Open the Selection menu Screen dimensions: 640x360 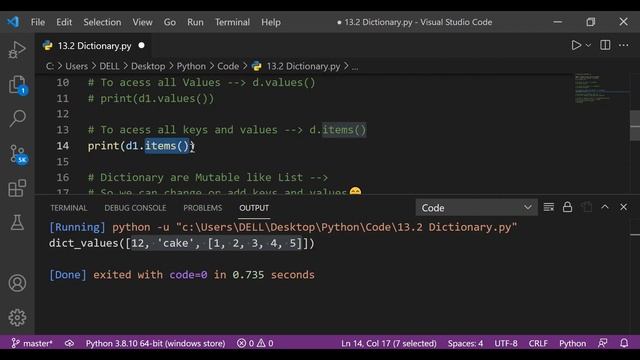coord(102,22)
